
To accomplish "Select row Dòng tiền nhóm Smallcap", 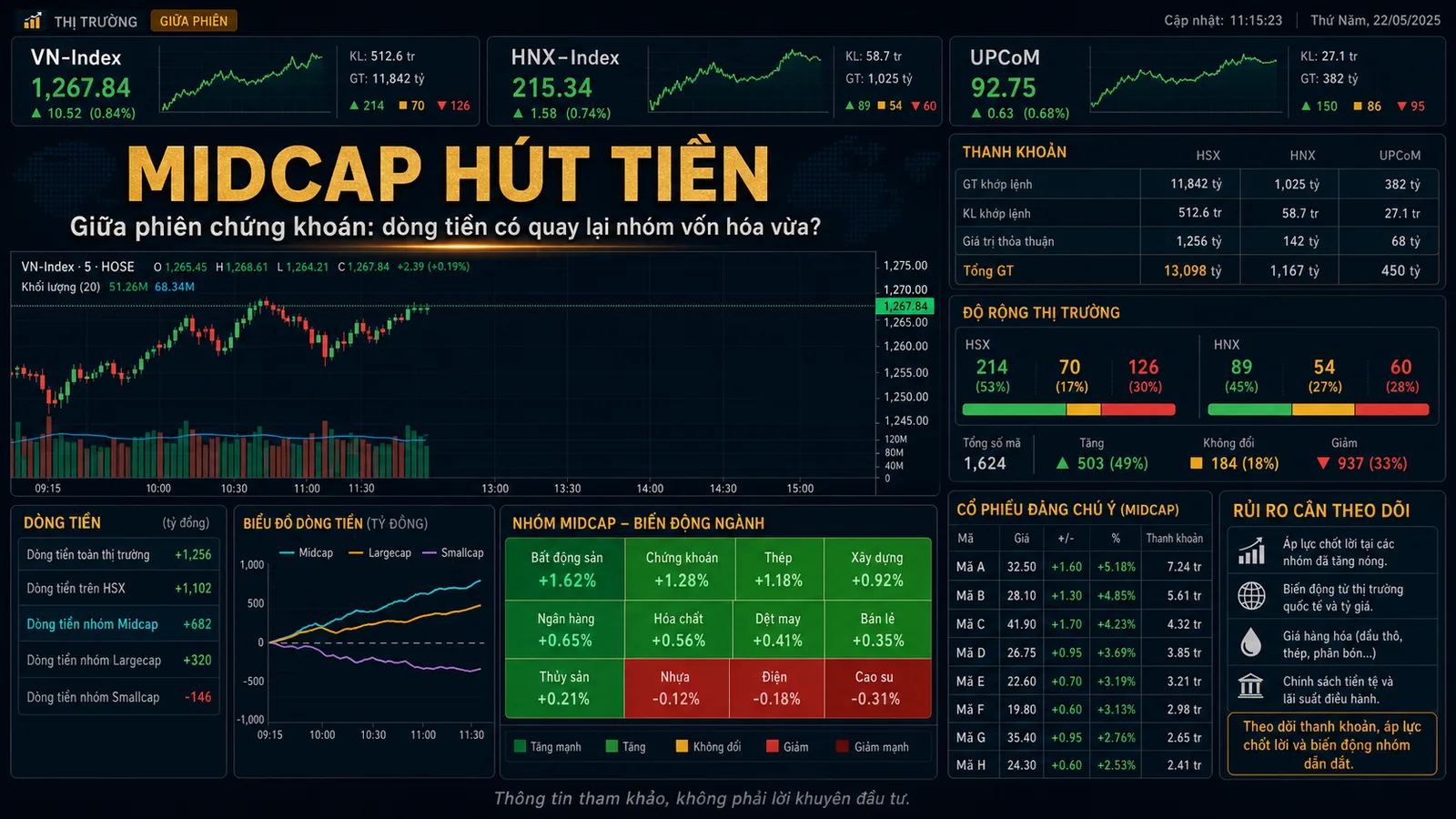I will 119,697.
